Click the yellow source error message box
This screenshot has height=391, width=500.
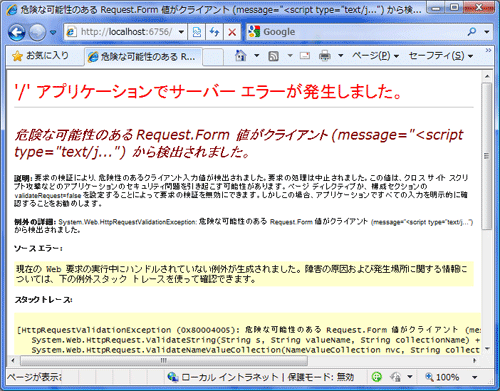tap(244, 274)
